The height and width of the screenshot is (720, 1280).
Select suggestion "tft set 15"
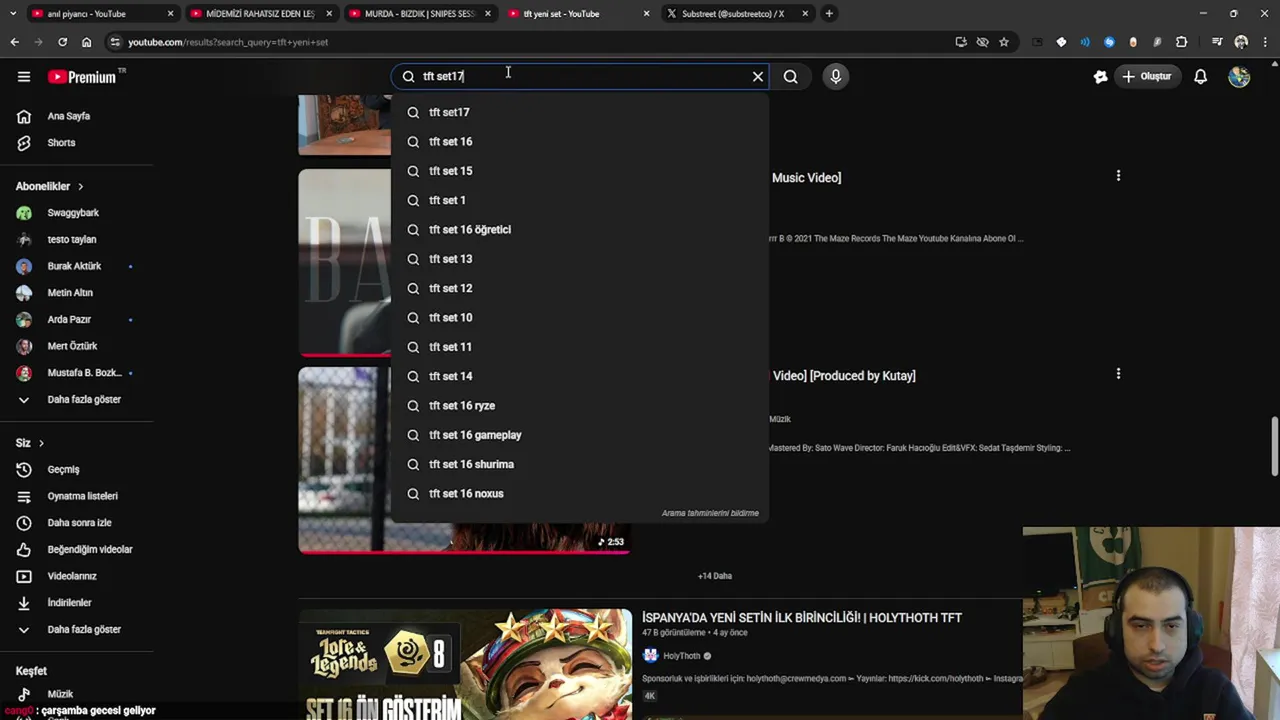579,171
